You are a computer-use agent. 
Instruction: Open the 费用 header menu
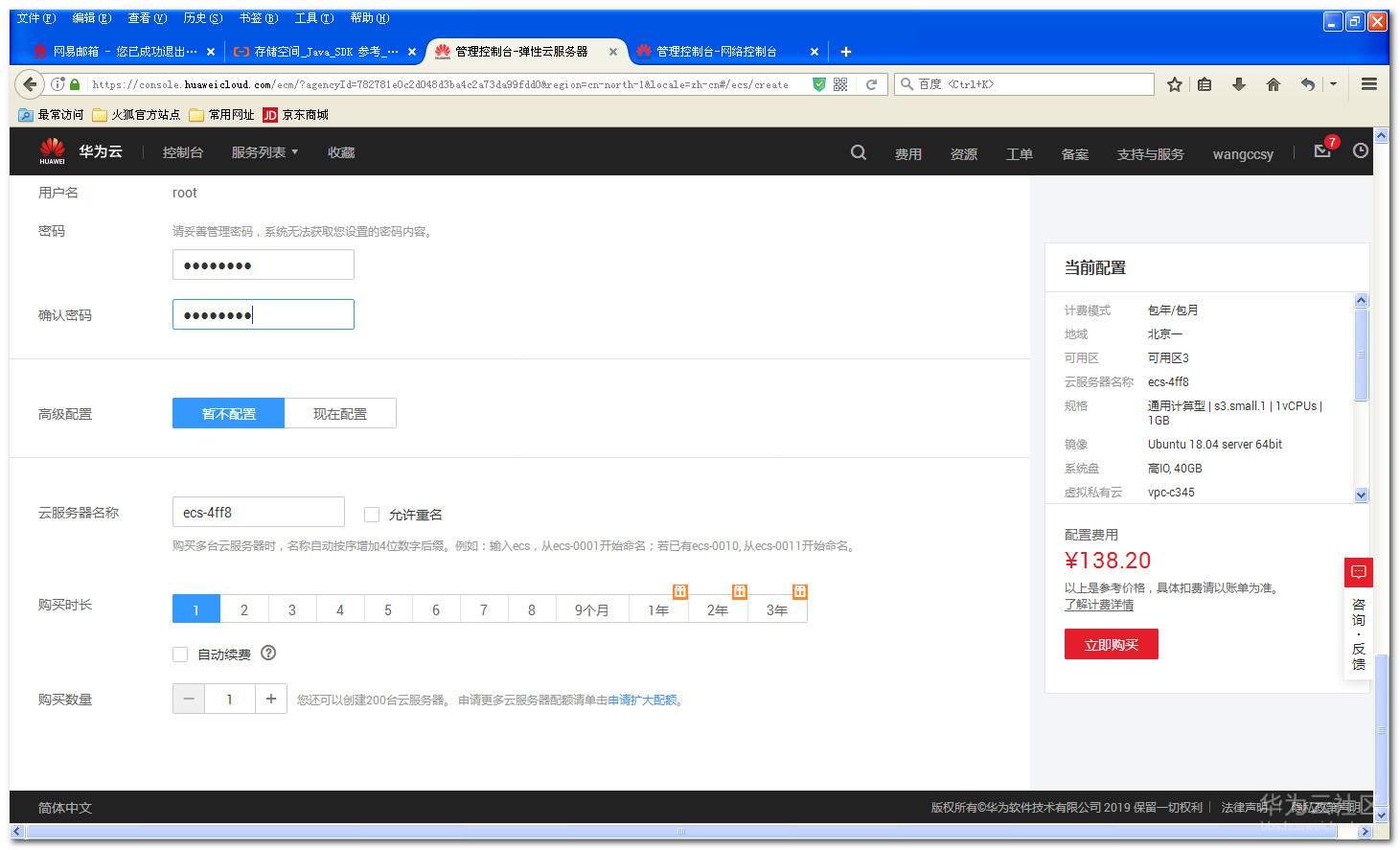908,153
